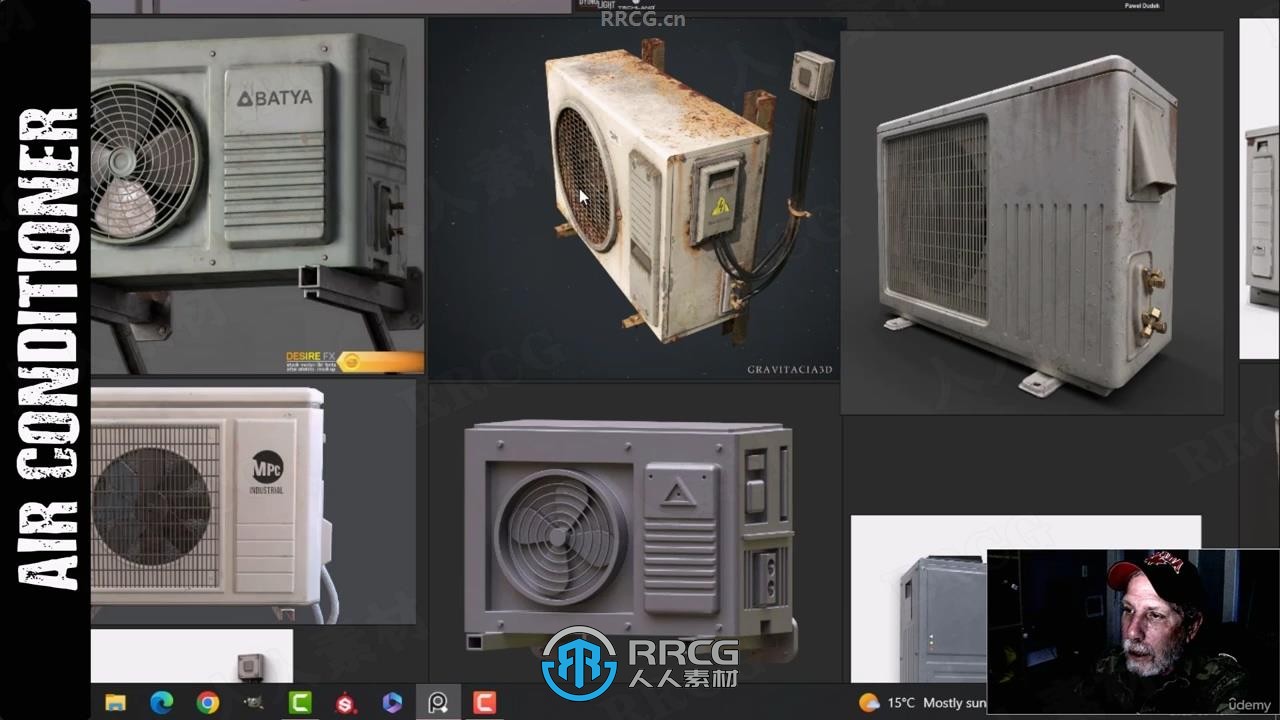Click the "GRAVITACIA3D" credit text
The height and width of the screenshot is (720, 1280).
click(x=790, y=369)
